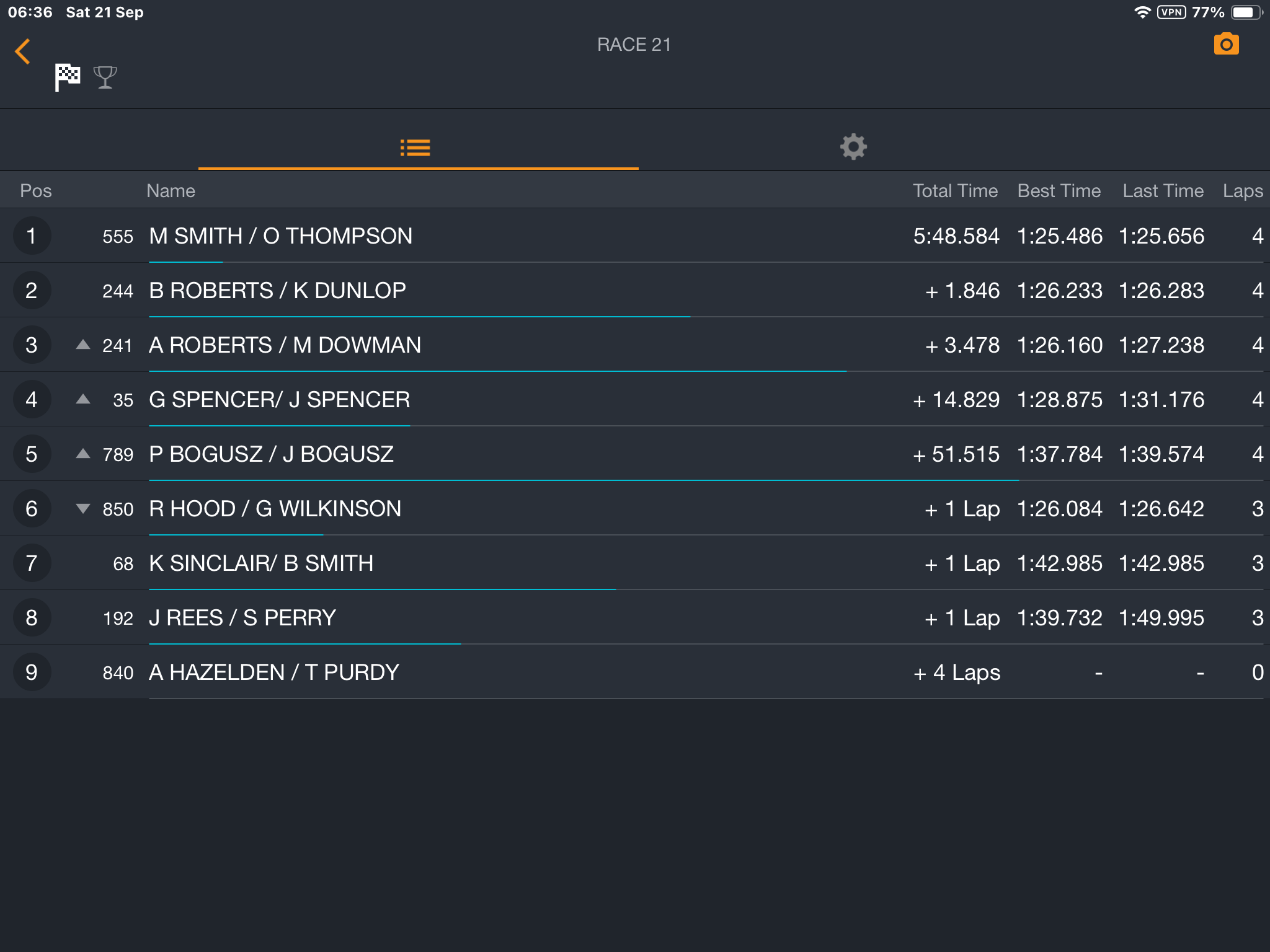Select the M SMITH / O THOMPSON row
The image size is (1270, 952).
pyautogui.click(x=635, y=236)
